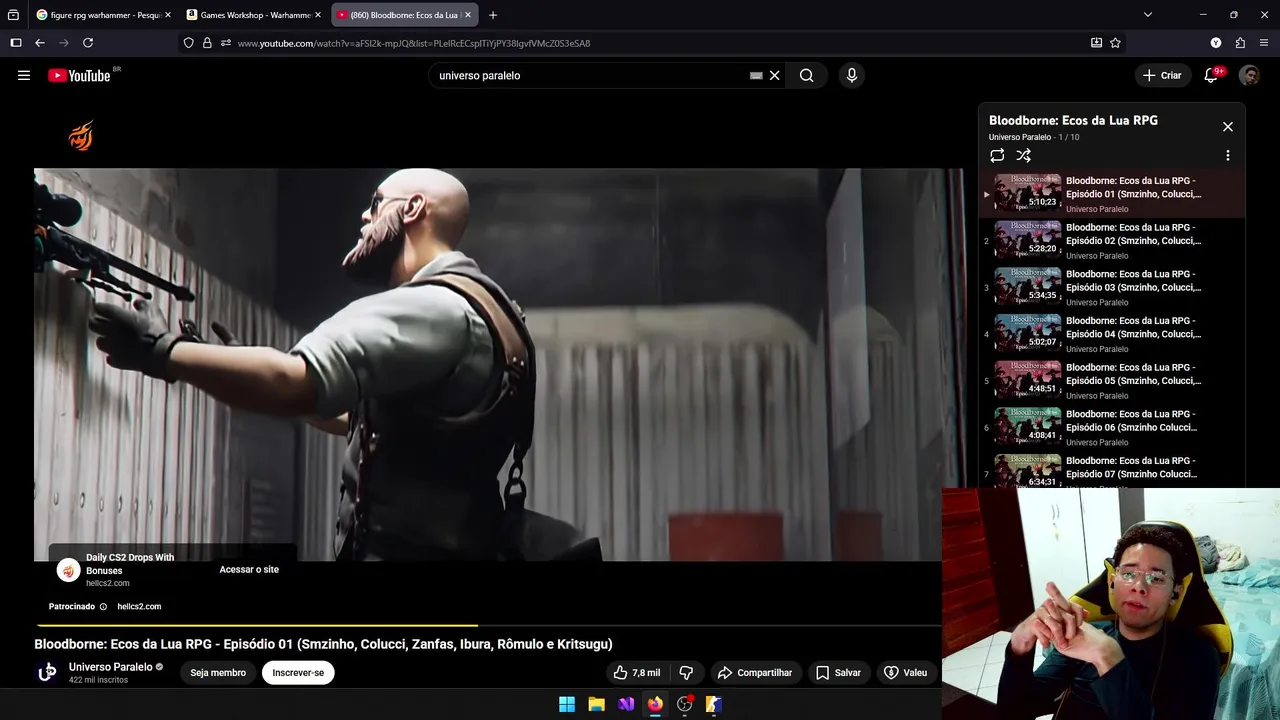Open Counter-Strike from taskbar
This screenshot has width=1280, height=720.
[x=714, y=704]
